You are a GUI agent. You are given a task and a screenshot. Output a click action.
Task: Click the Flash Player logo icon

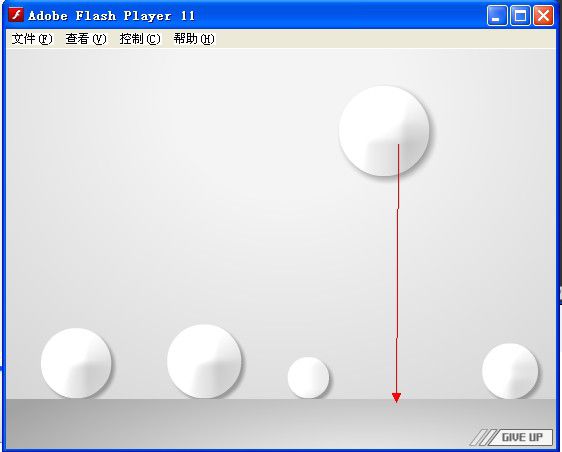(x=16, y=15)
